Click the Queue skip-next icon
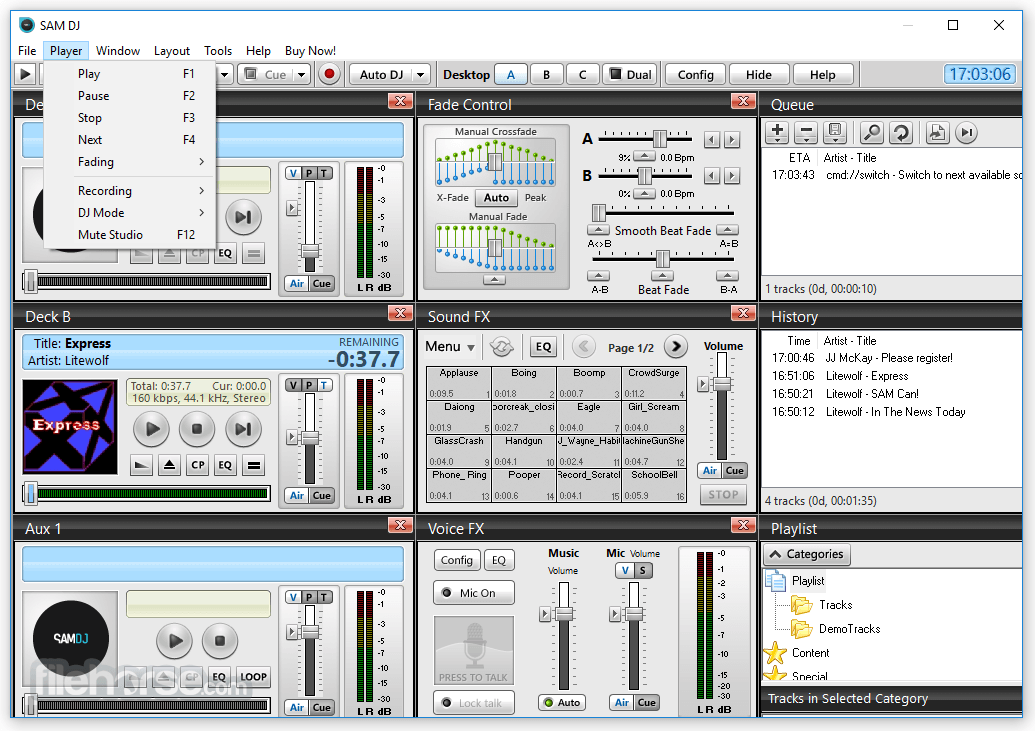The width and height of the screenshot is (1035, 731). click(x=966, y=133)
